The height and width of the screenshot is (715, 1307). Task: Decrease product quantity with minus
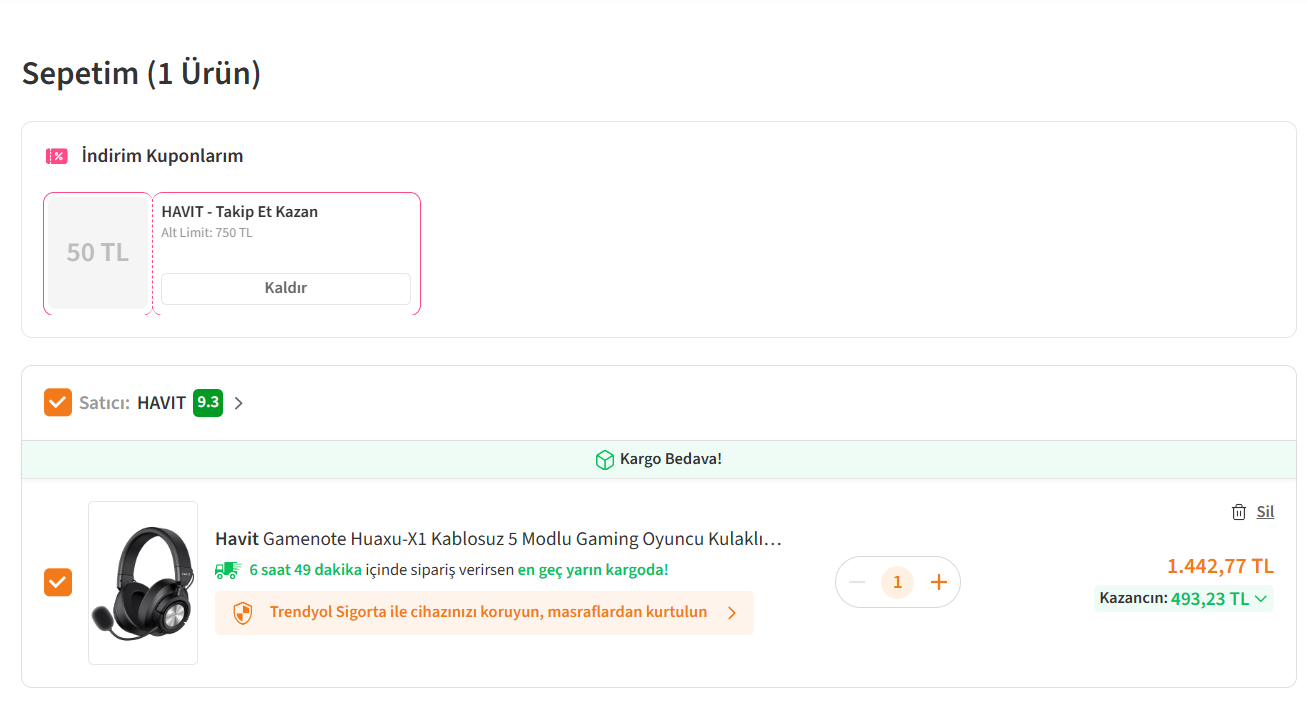click(857, 582)
